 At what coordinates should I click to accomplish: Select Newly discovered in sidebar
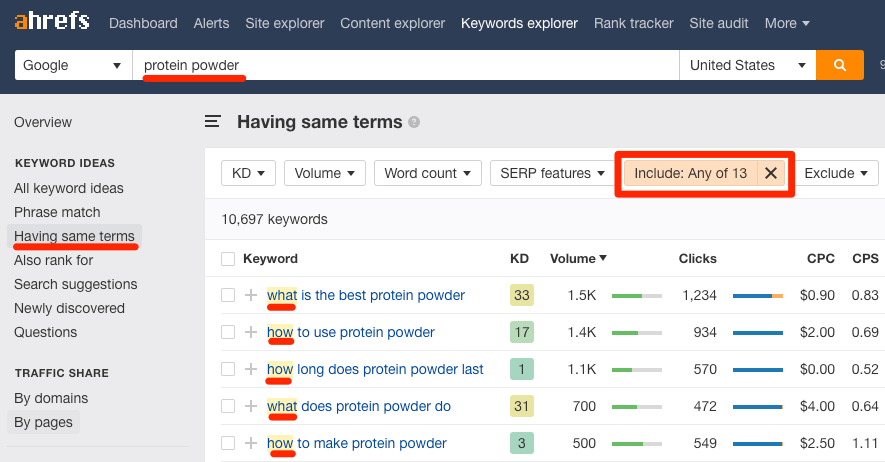pos(69,309)
